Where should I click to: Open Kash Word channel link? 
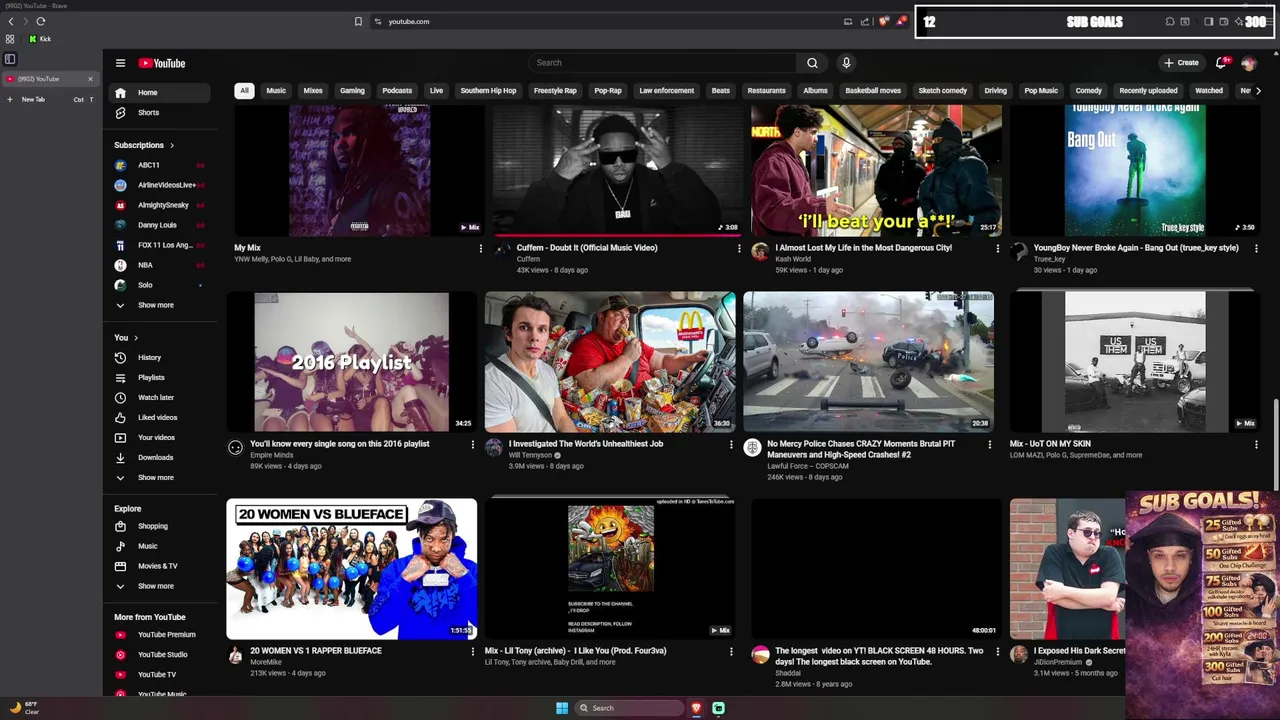(793, 259)
